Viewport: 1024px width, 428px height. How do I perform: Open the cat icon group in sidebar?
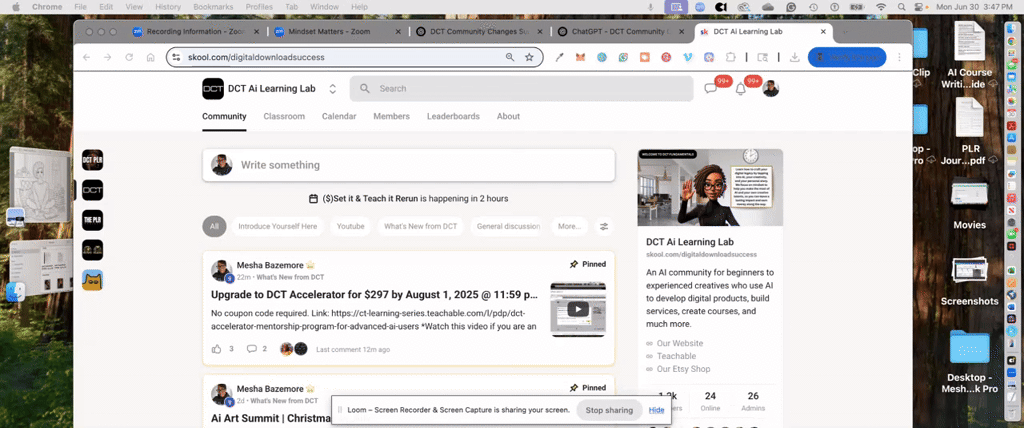[x=93, y=280]
